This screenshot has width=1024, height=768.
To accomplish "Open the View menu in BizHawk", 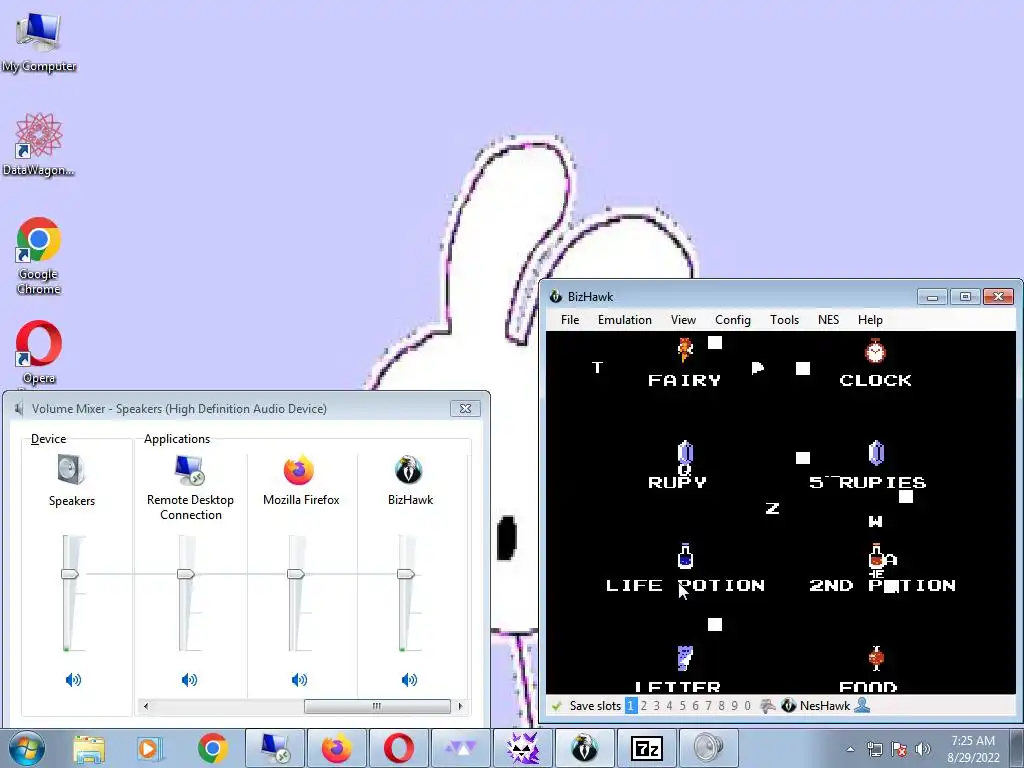I will pyautogui.click(x=683, y=320).
